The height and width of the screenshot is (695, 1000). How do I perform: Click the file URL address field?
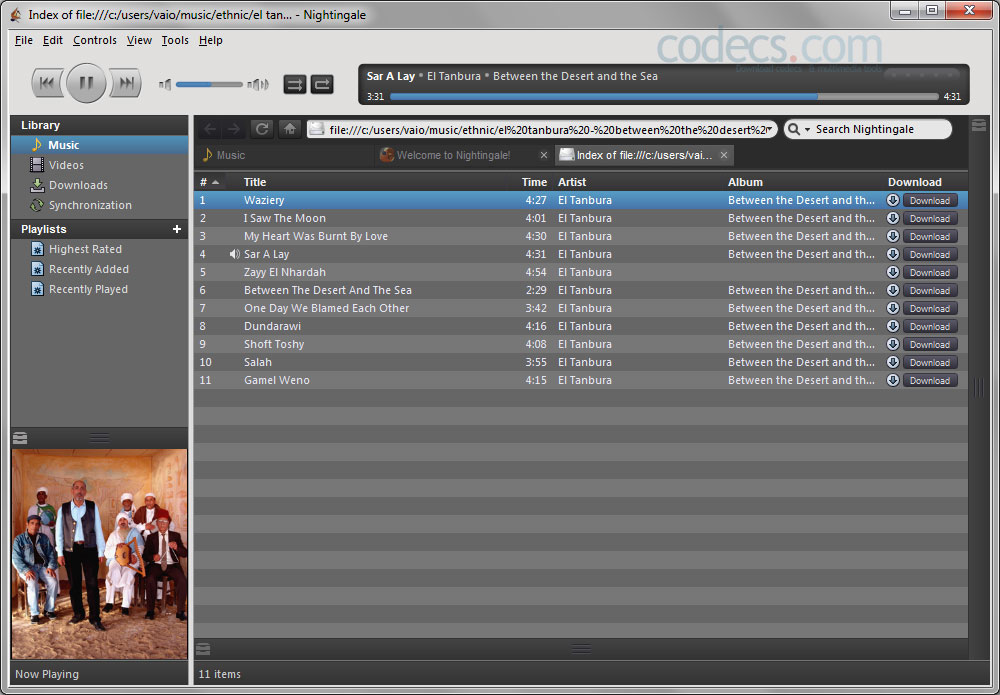[542, 129]
